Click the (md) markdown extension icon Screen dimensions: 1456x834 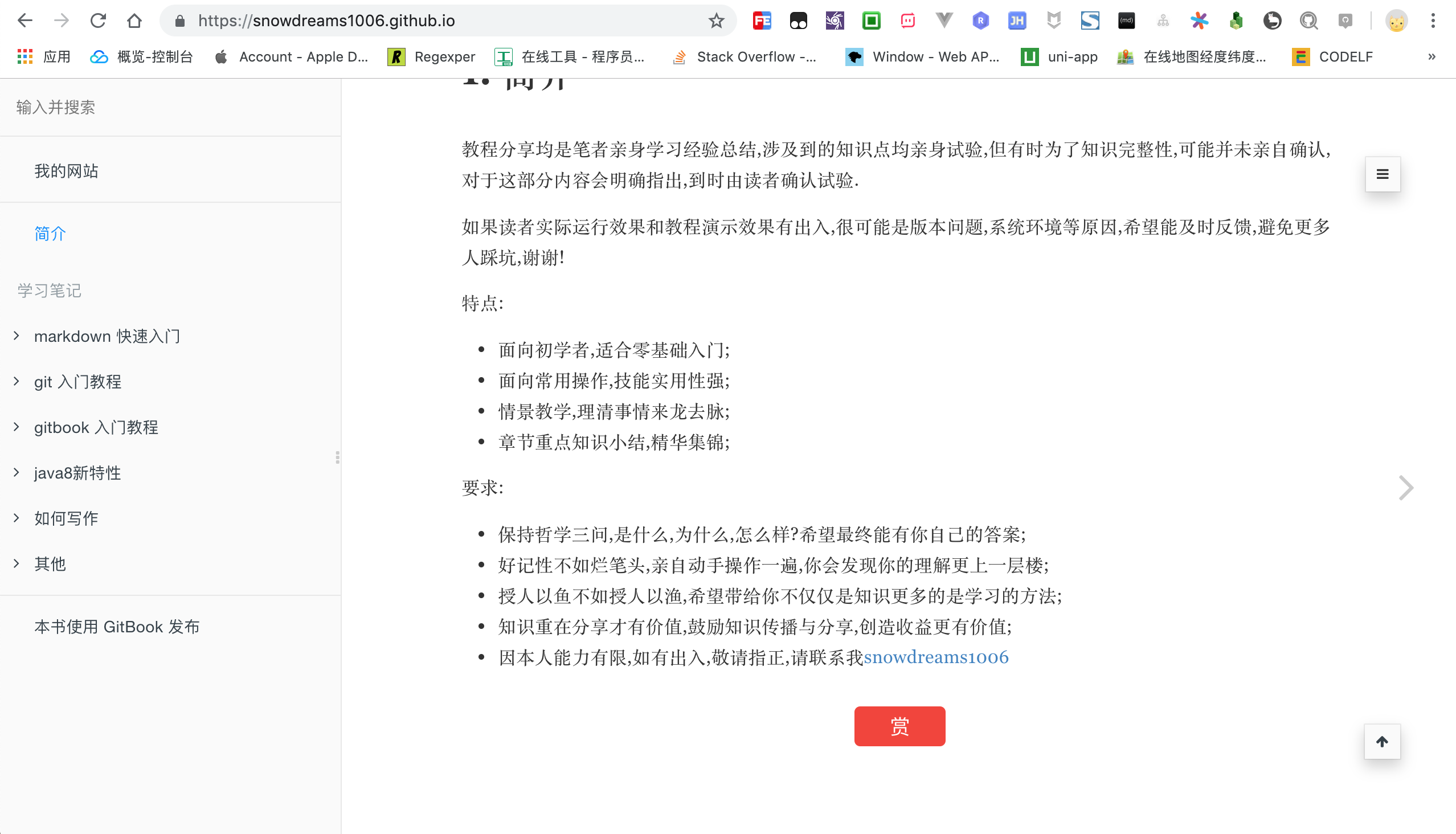coord(1126,20)
